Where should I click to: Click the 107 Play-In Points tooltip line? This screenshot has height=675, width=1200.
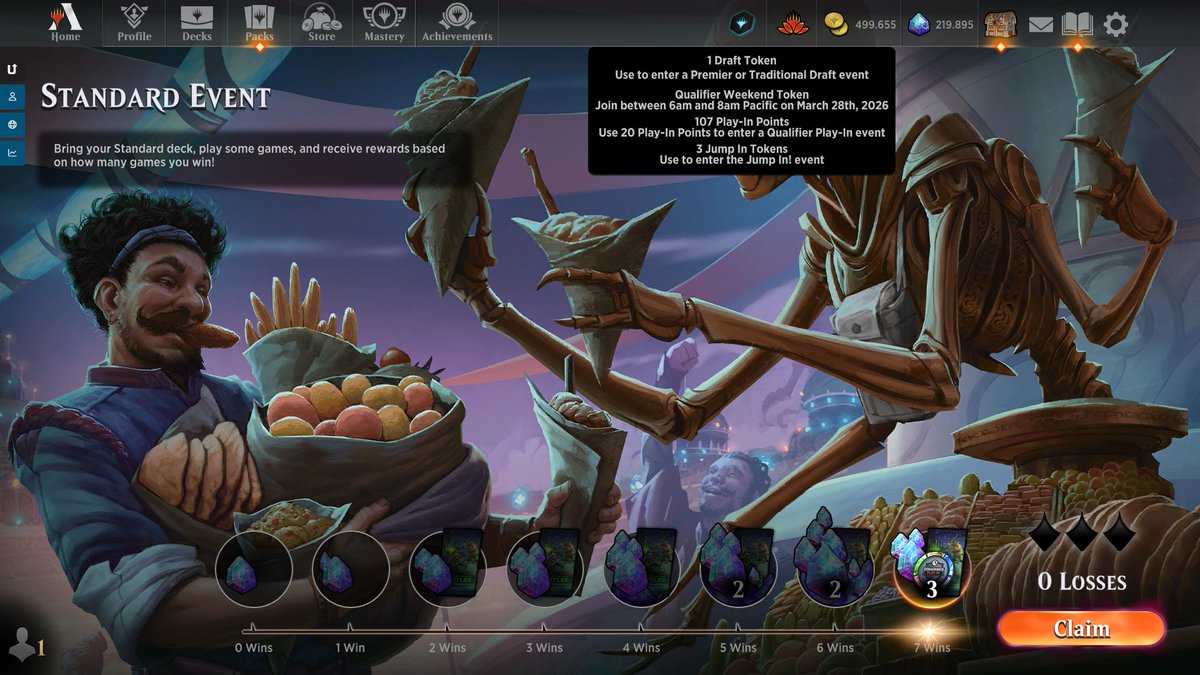point(741,122)
